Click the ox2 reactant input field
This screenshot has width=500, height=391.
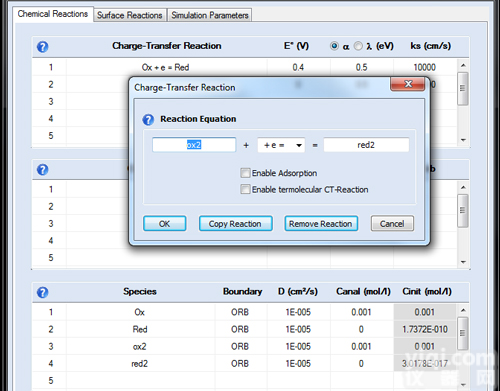point(194,145)
